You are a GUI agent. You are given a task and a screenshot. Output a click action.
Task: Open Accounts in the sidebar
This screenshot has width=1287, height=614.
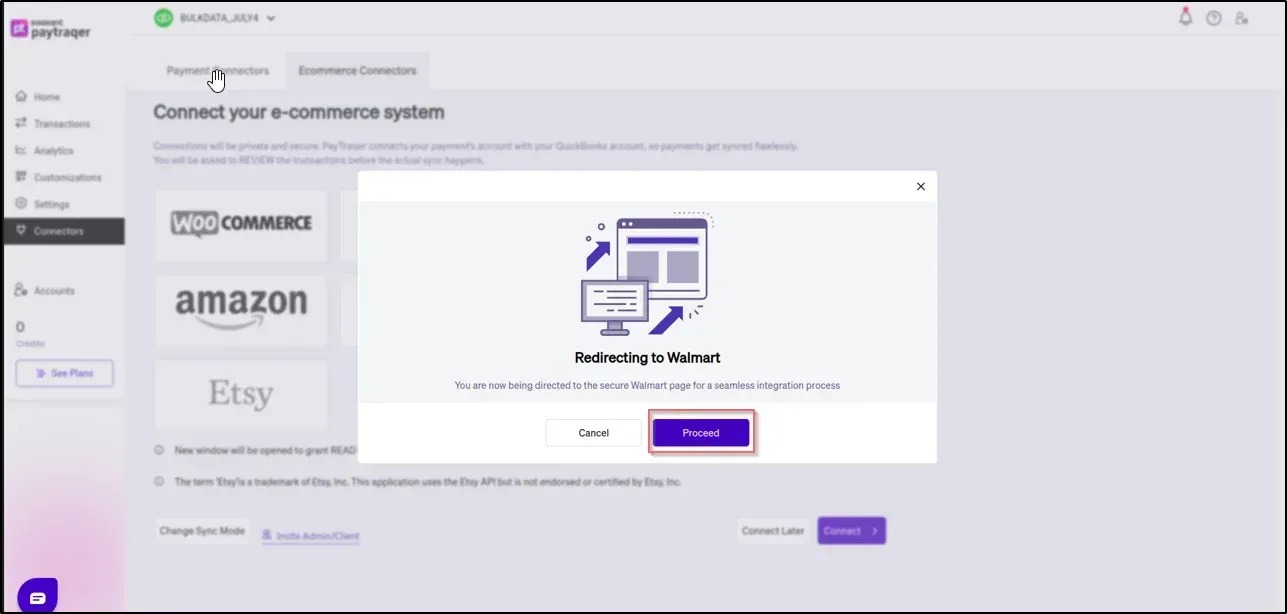[54, 291]
